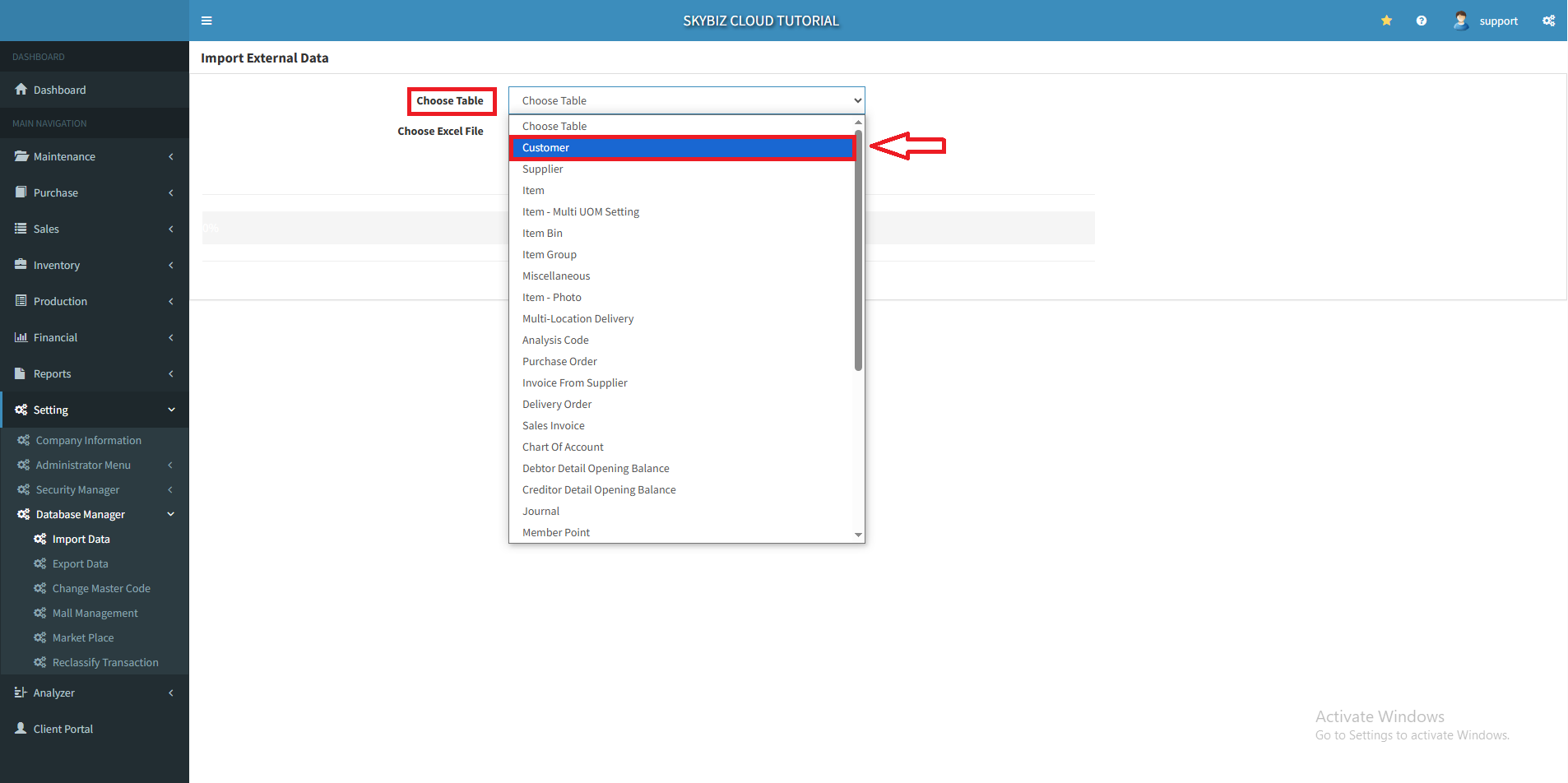The image size is (1568, 783).
Task: Click the hamburger menu icon in header
Action: (206, 21)
